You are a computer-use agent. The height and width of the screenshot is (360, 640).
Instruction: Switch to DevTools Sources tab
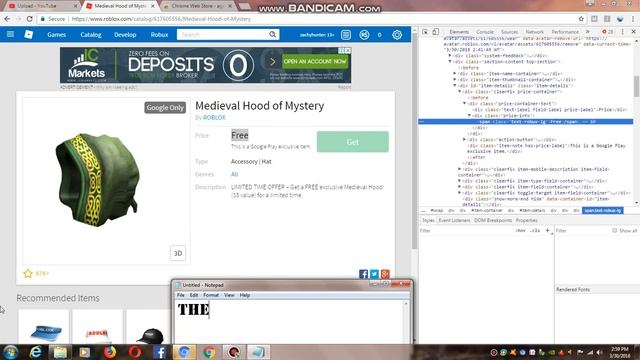(x=509, y=32)
